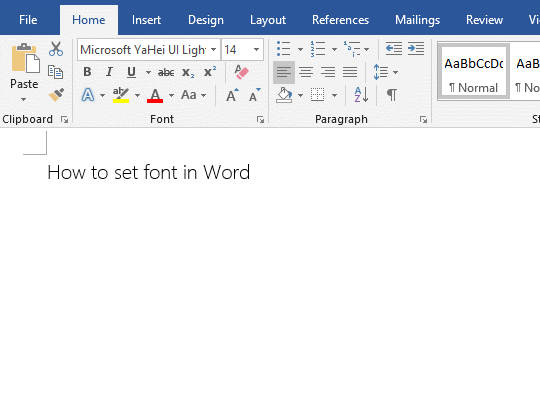Click the text "How to set font in Word"

coord(148,172)
